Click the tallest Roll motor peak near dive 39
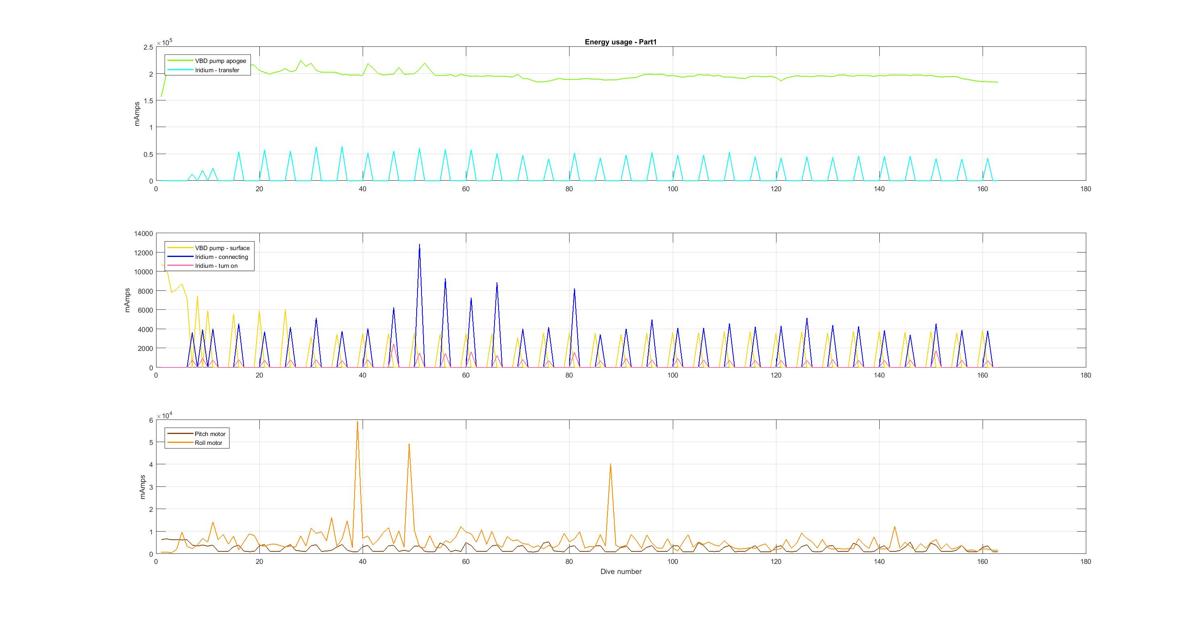This screenshot has height=622, width=1200. (357, 422)
